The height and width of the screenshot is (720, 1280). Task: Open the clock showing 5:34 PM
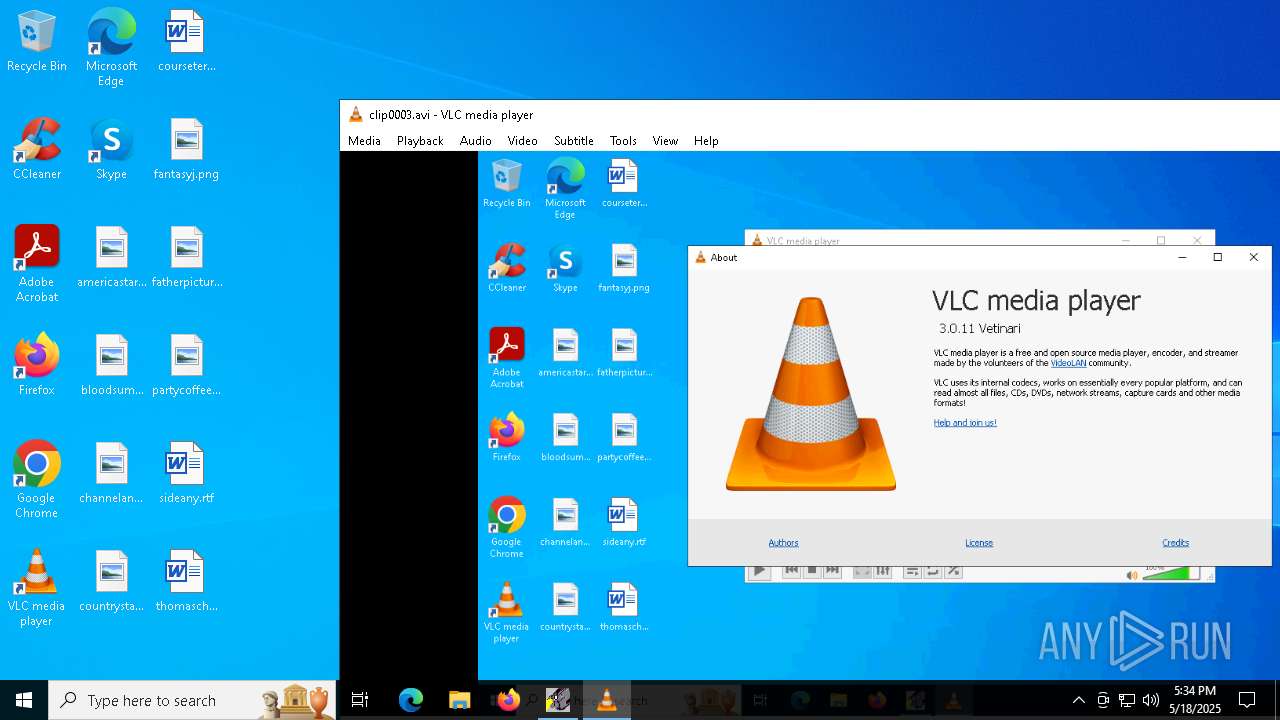1195,700
